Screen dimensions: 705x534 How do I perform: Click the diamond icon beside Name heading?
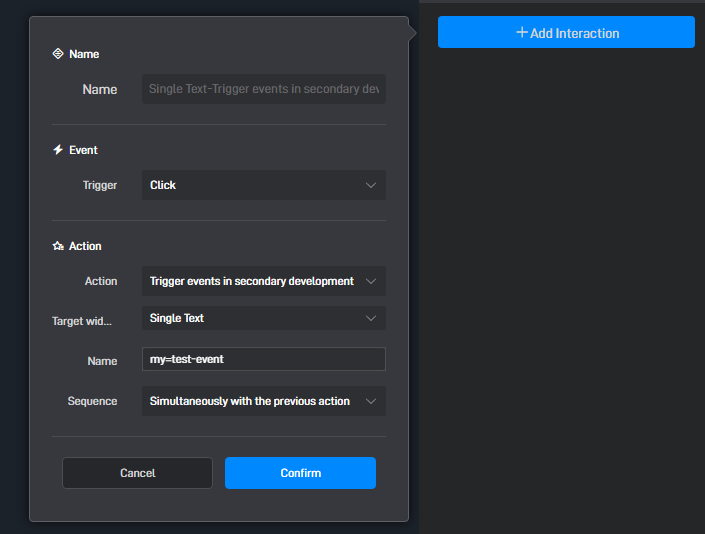click(58, 54)
